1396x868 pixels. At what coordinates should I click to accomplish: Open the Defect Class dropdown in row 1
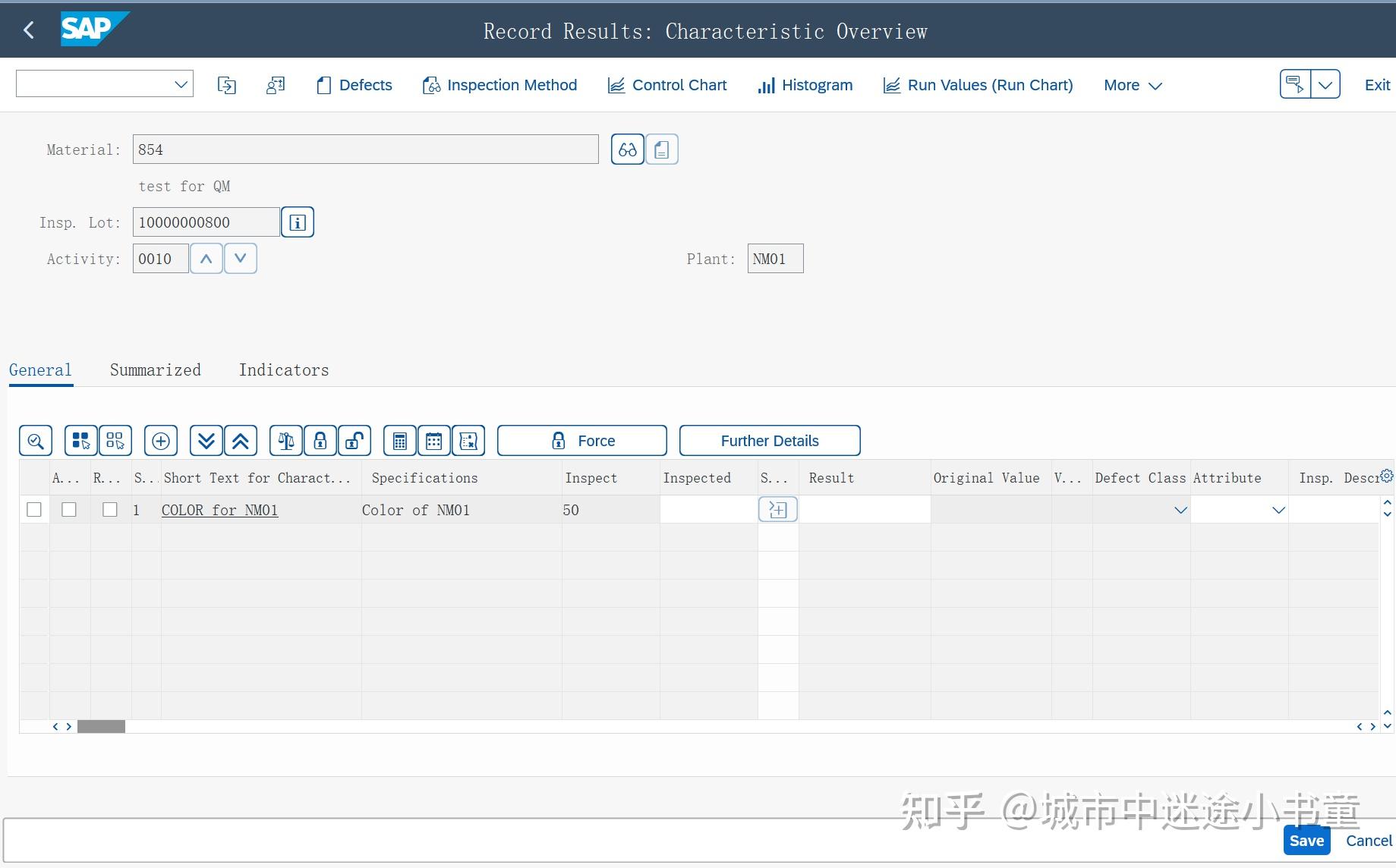pyautogui.click(x=1180, y=509)
